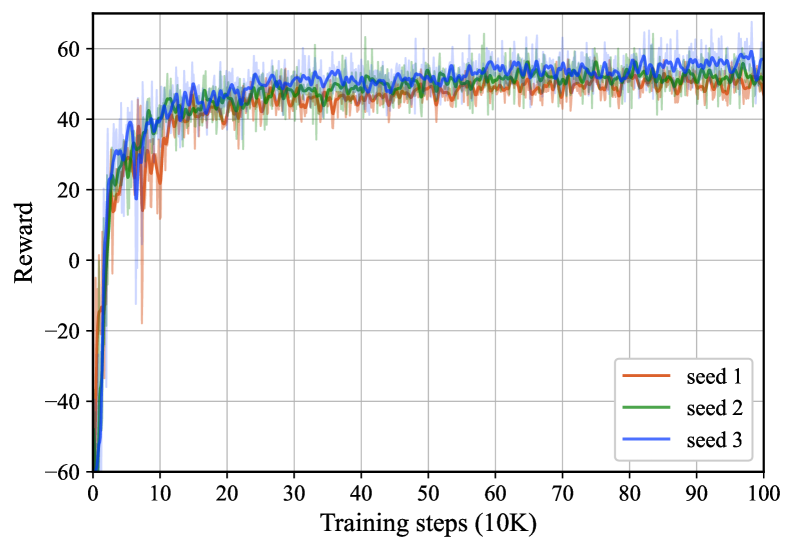Click the 'Reward' y-axis label

point(23,243)
